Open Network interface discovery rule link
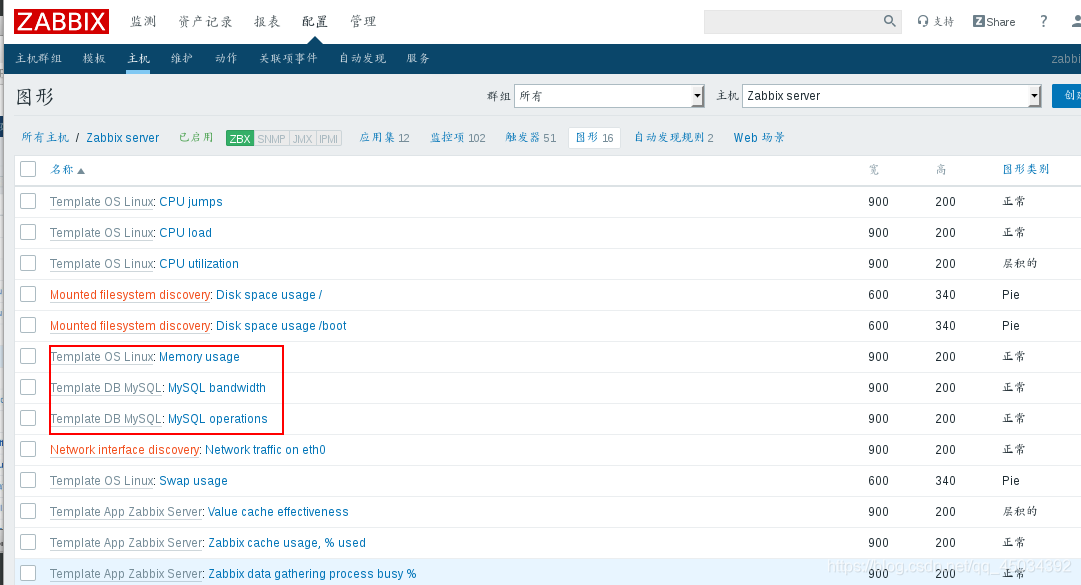This screenshot has height=585, width=1081. tap(124, 450)
